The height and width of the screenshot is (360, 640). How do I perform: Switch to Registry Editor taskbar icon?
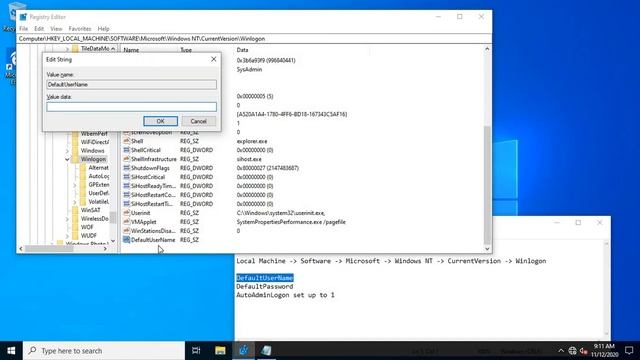coord(244,351)
